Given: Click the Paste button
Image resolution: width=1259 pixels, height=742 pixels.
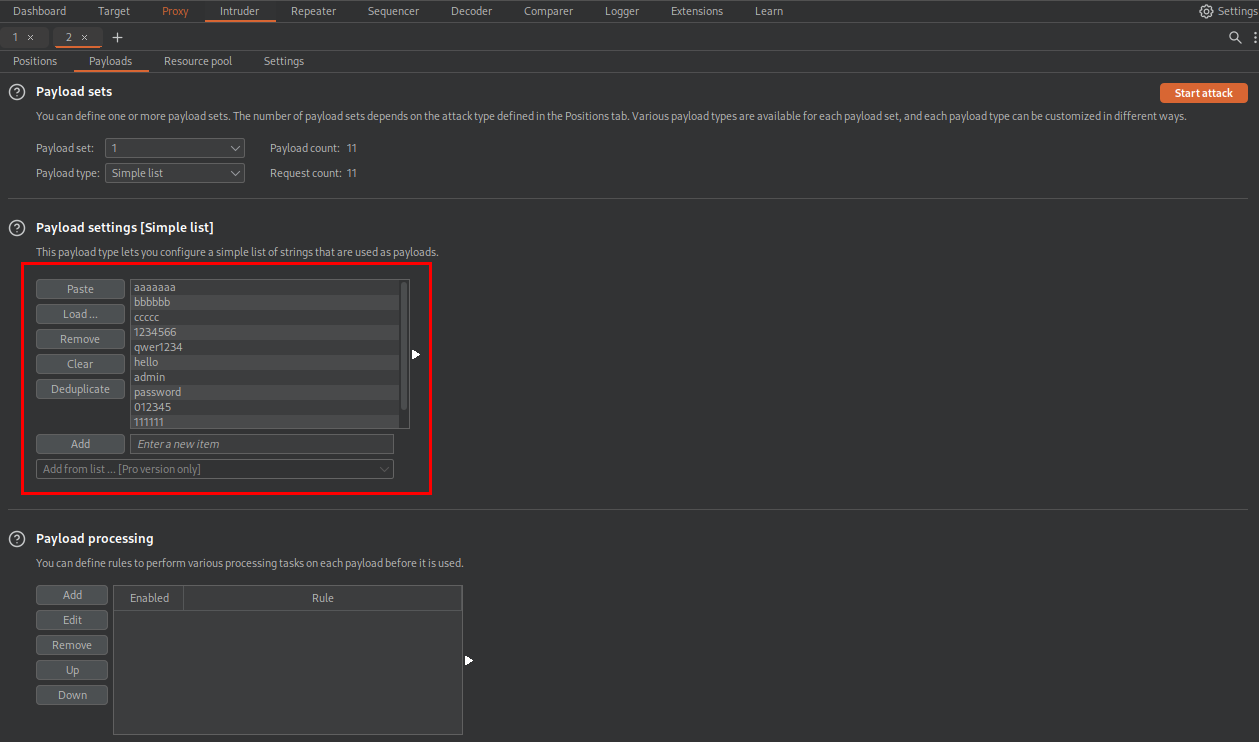Looking at the screenshot, I should tap(80, 289).
